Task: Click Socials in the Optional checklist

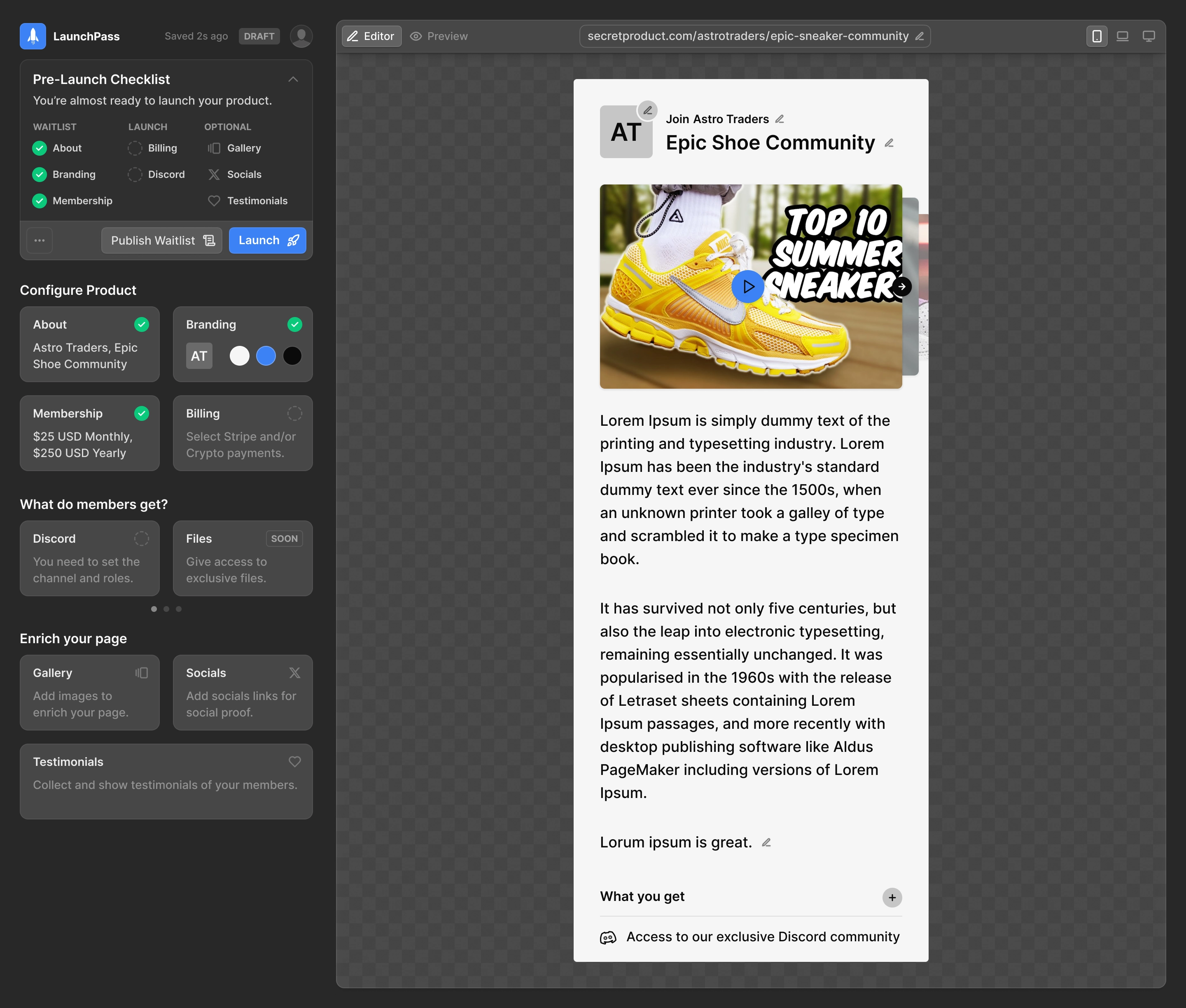Action: click(234, 174)
